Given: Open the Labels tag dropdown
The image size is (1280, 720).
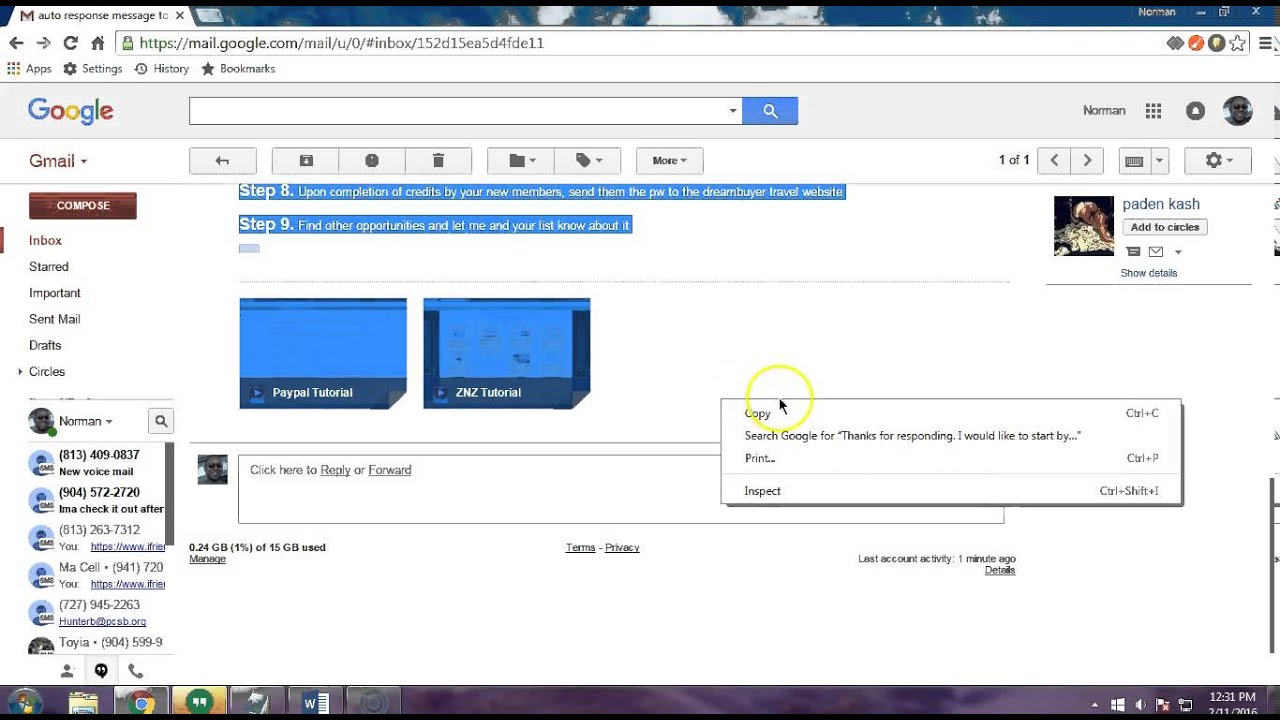Looking at the screenshot, I should coord(588,161).
